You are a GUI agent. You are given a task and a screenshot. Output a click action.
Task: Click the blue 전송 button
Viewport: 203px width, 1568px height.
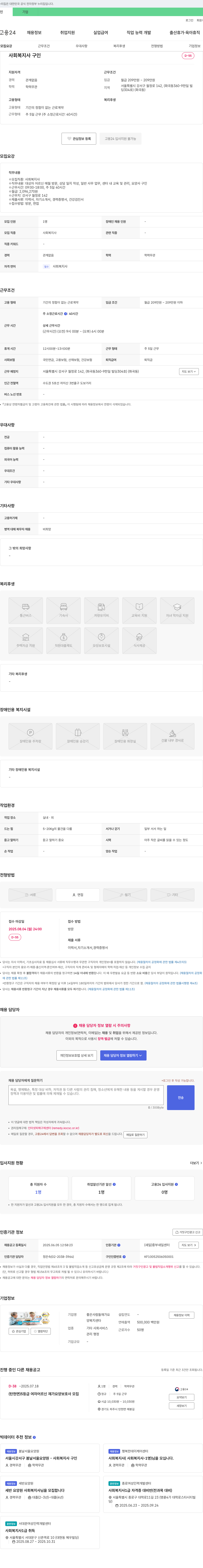tap(181, 1098)
